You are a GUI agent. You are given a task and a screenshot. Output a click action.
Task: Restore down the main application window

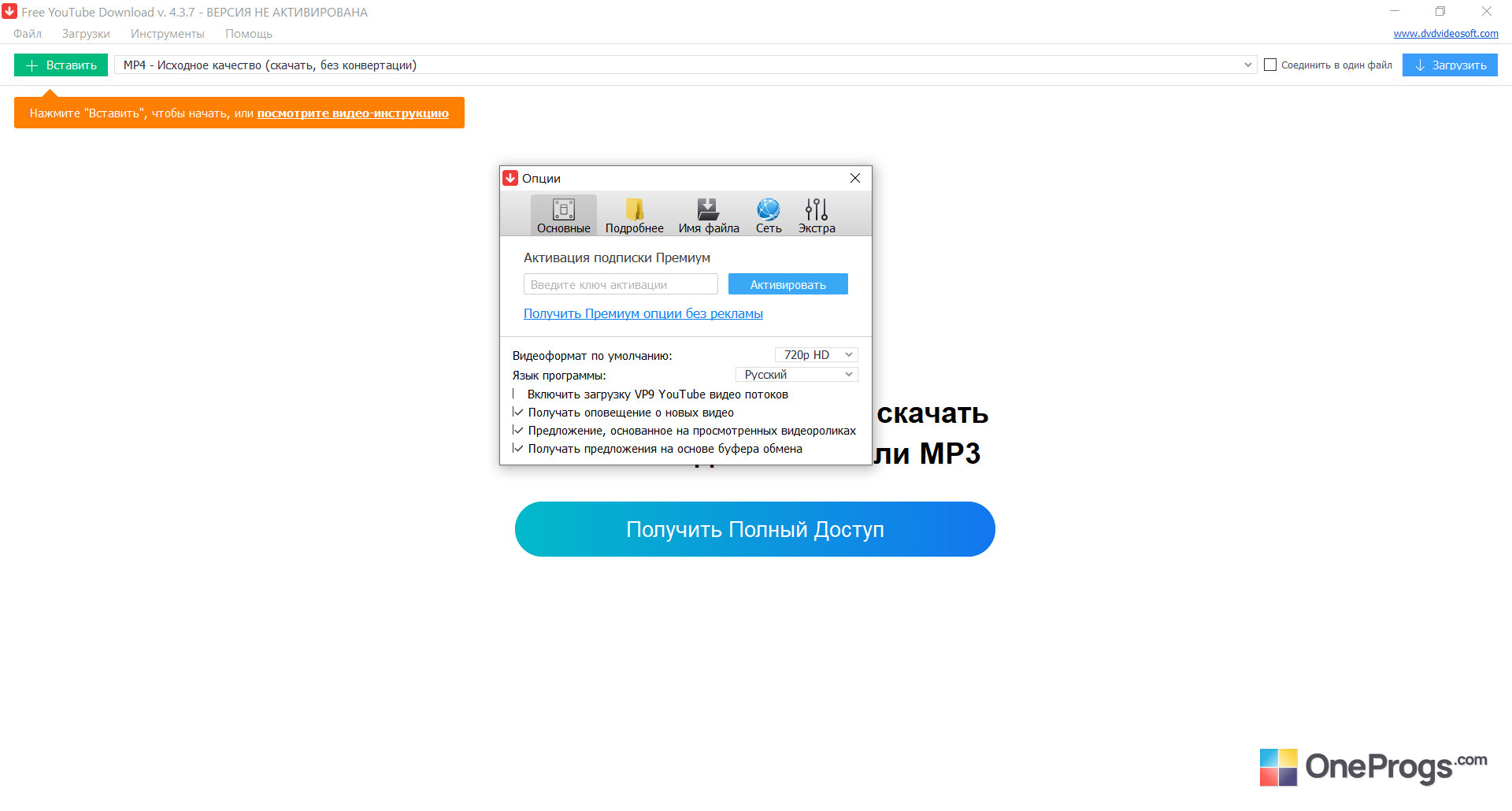pos(1440,12)
